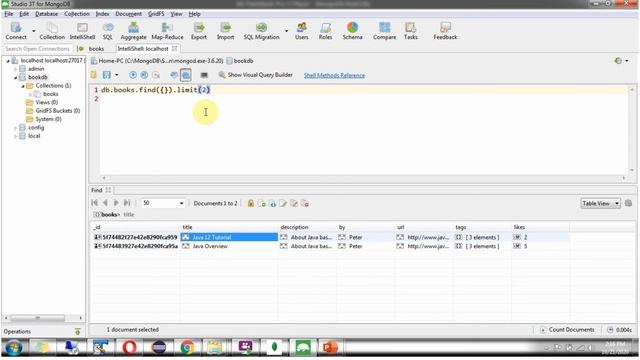Go to previous page of results
Image resolution: width=640 pixels, height=360 pixels.
point(105,203)
